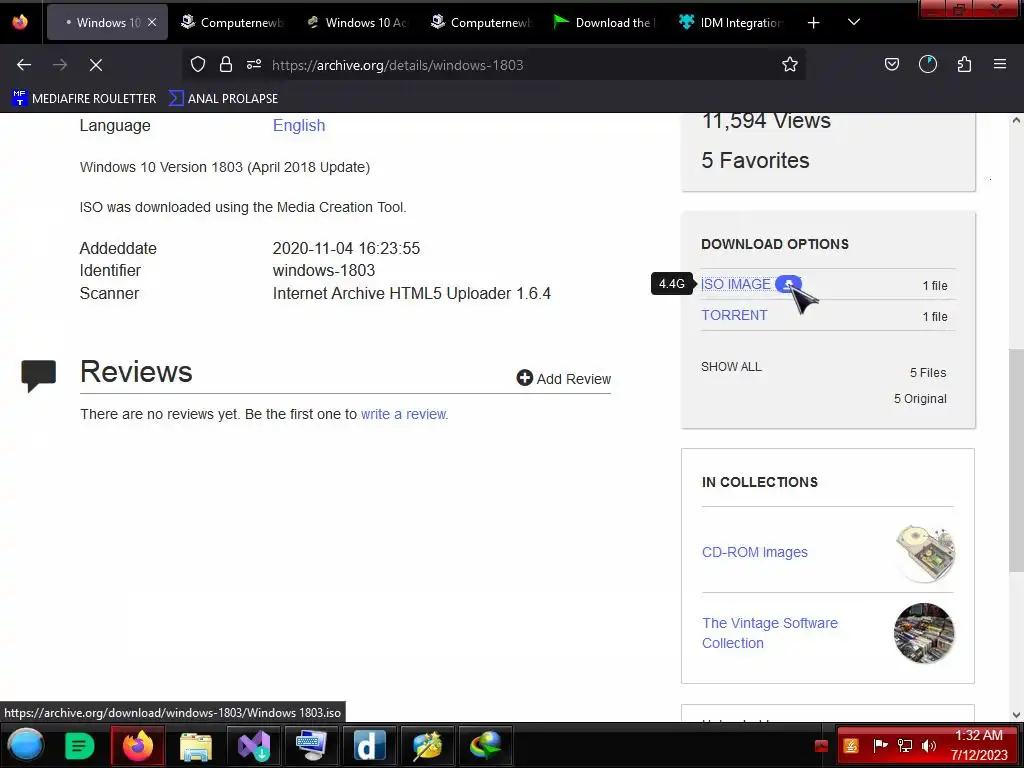Click the Addeddate value "2020-11-04 16:23:55"
The width and height of the screenshot is (1024, 768).
pos(346,248)
